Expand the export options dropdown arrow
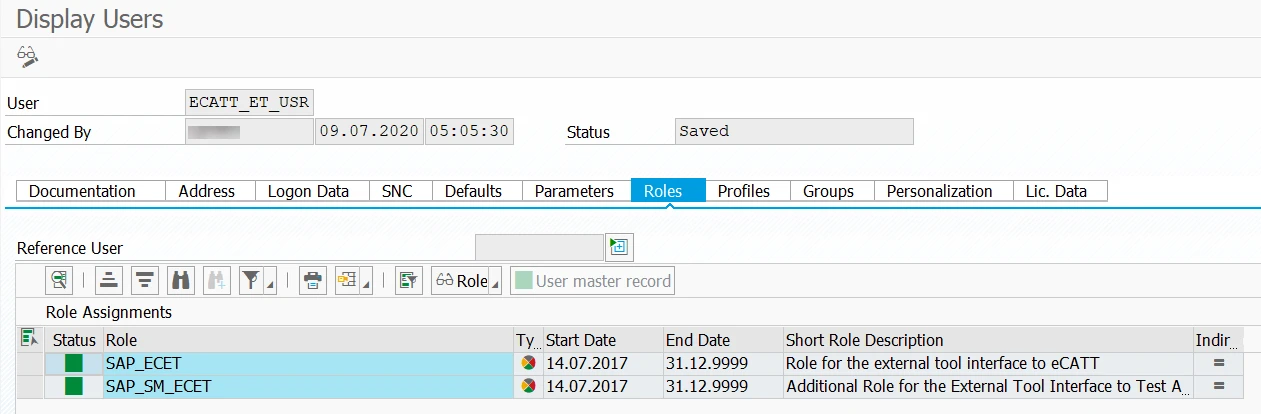 coord(367,286)
